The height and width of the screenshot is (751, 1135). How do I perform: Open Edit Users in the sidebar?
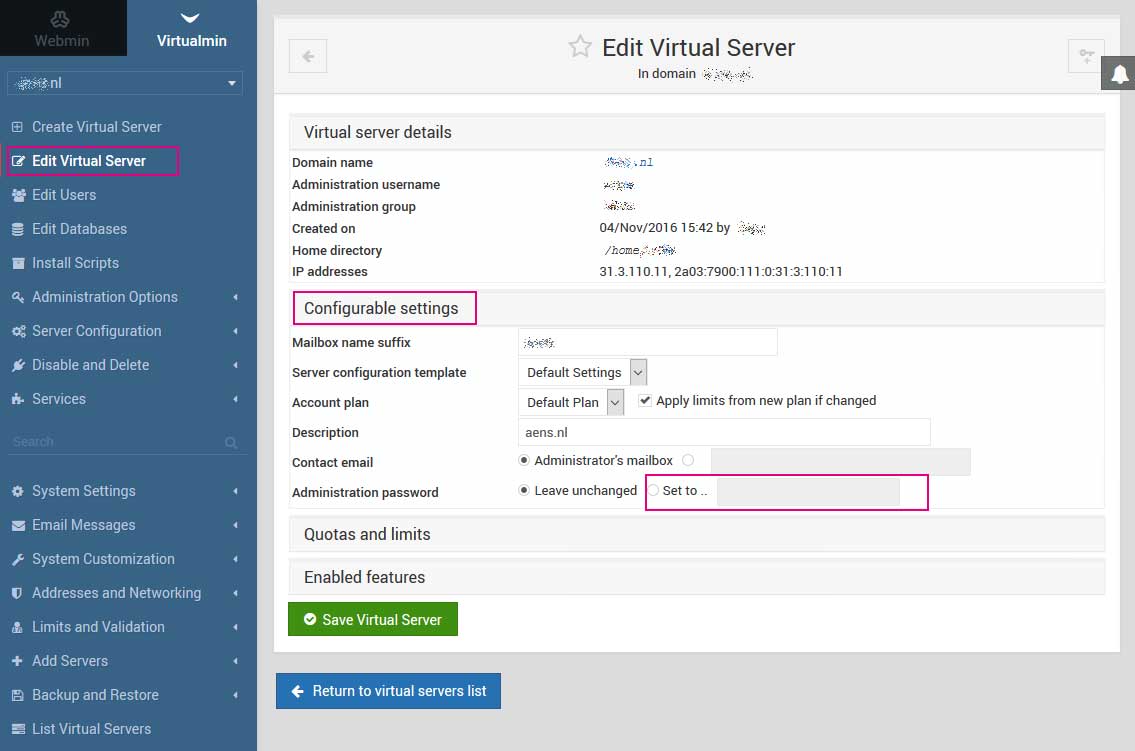point(64,195)
